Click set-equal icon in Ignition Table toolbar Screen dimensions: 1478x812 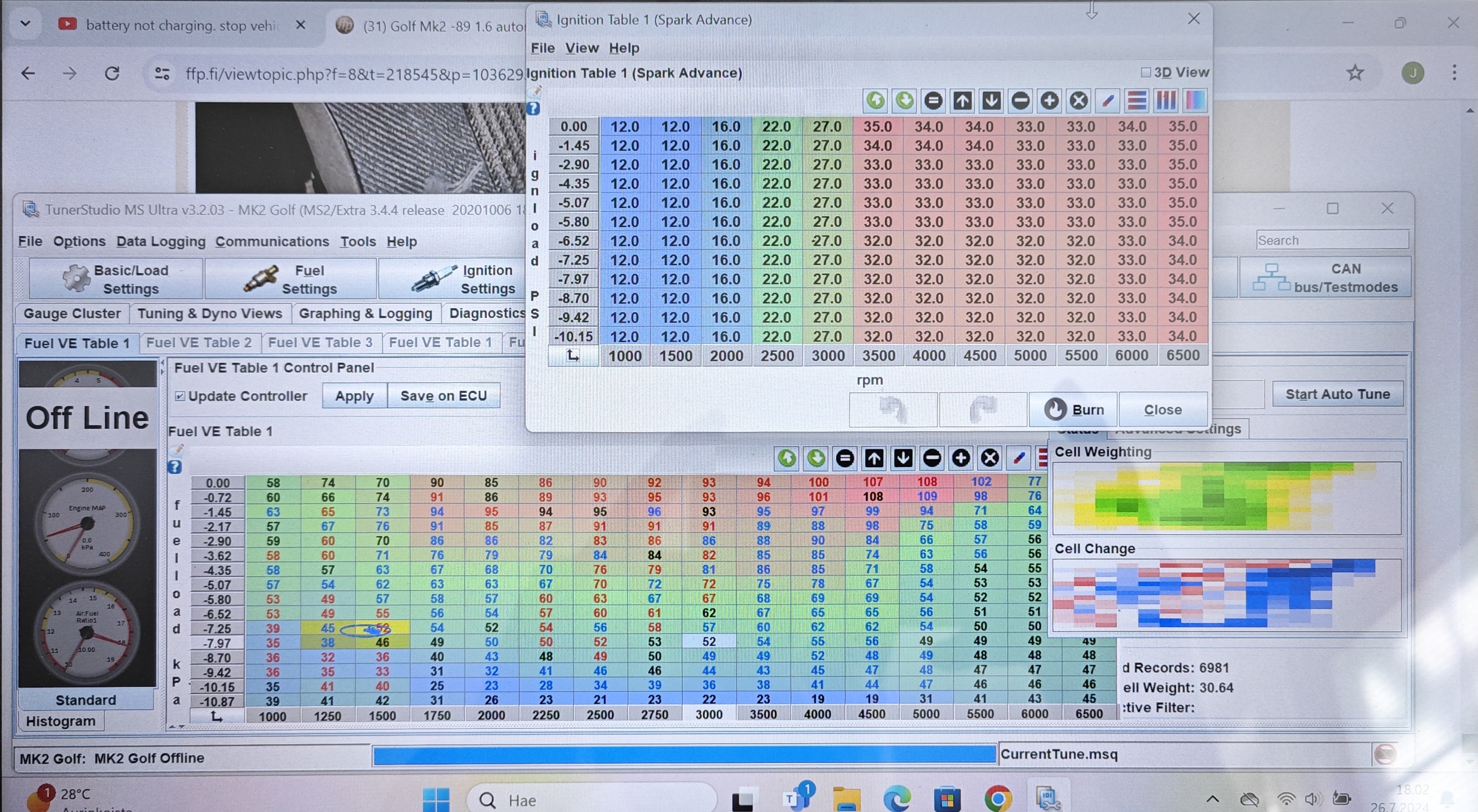[933, 101]
